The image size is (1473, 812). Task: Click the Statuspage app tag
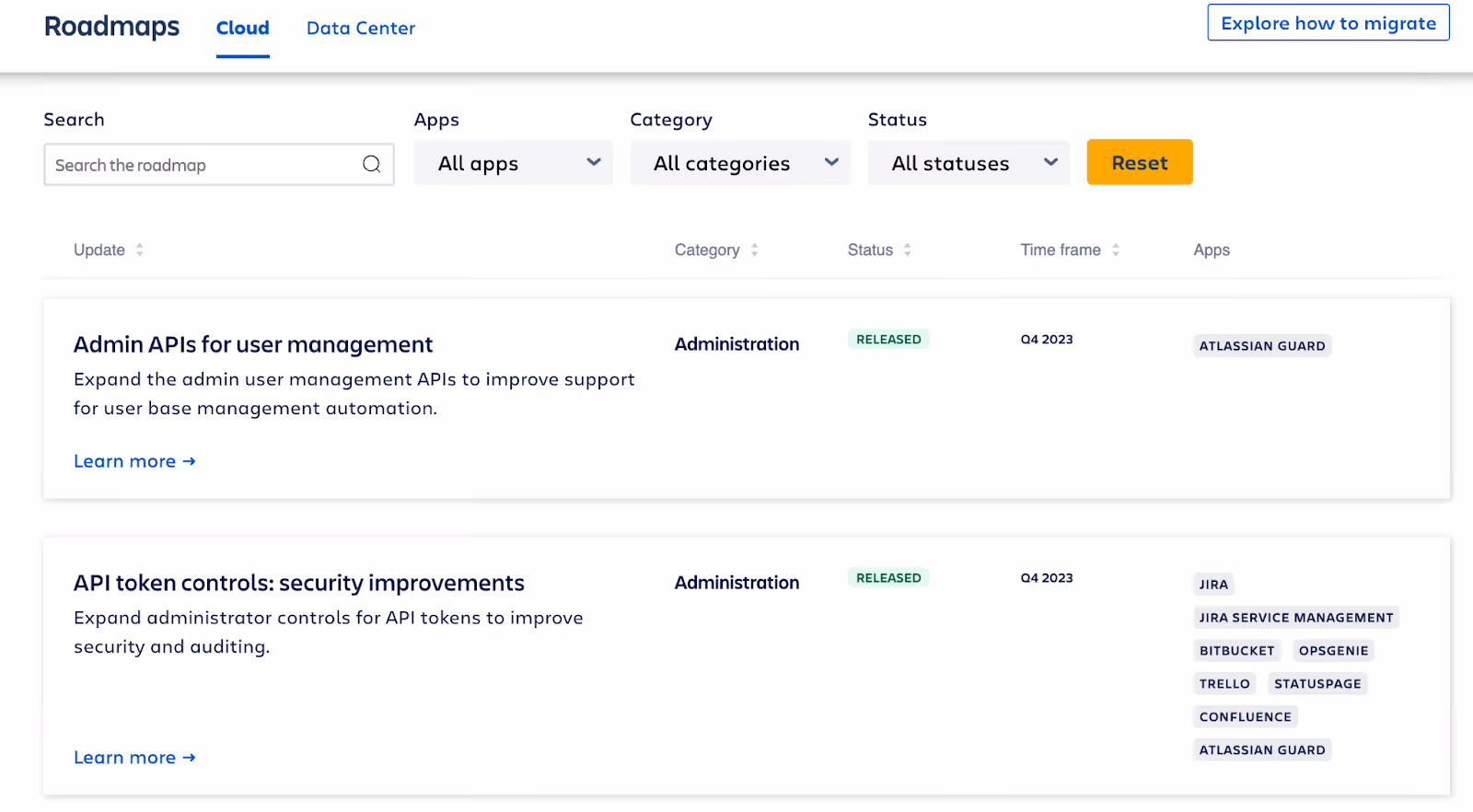click(1317, 684)
